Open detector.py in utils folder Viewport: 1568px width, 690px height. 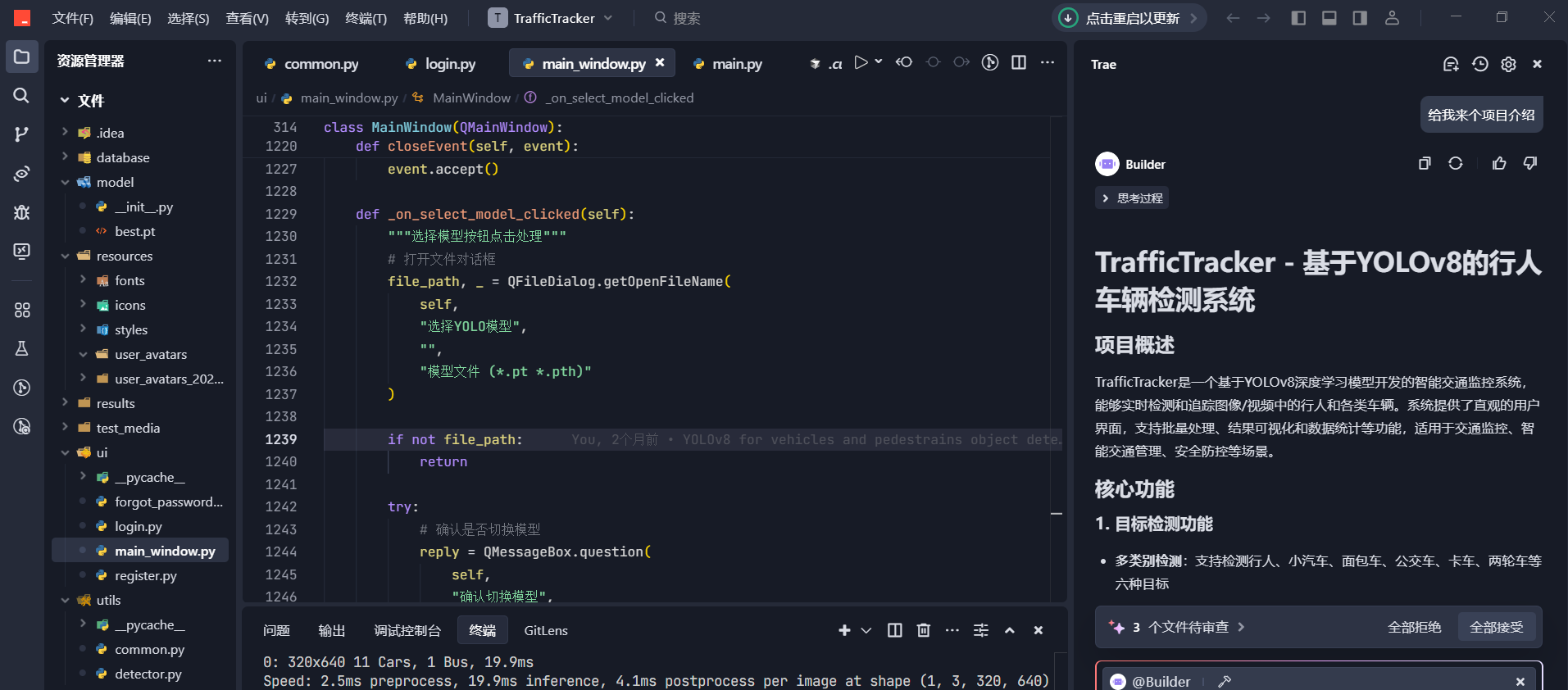pyautogui.click(x=148, y=674)
